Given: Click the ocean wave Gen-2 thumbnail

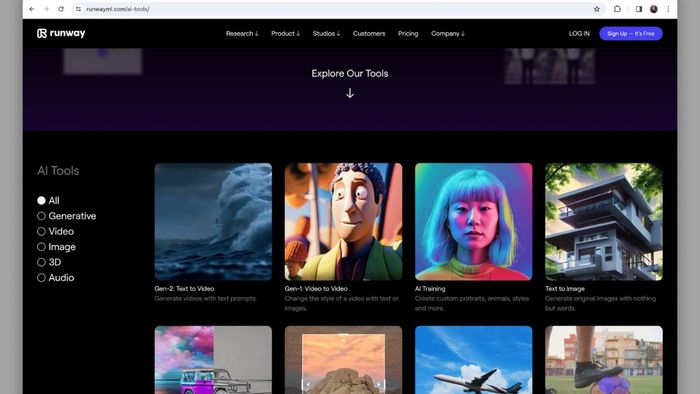Looking at the screenshot, I should pyautogui.click(x=213, y=222).
